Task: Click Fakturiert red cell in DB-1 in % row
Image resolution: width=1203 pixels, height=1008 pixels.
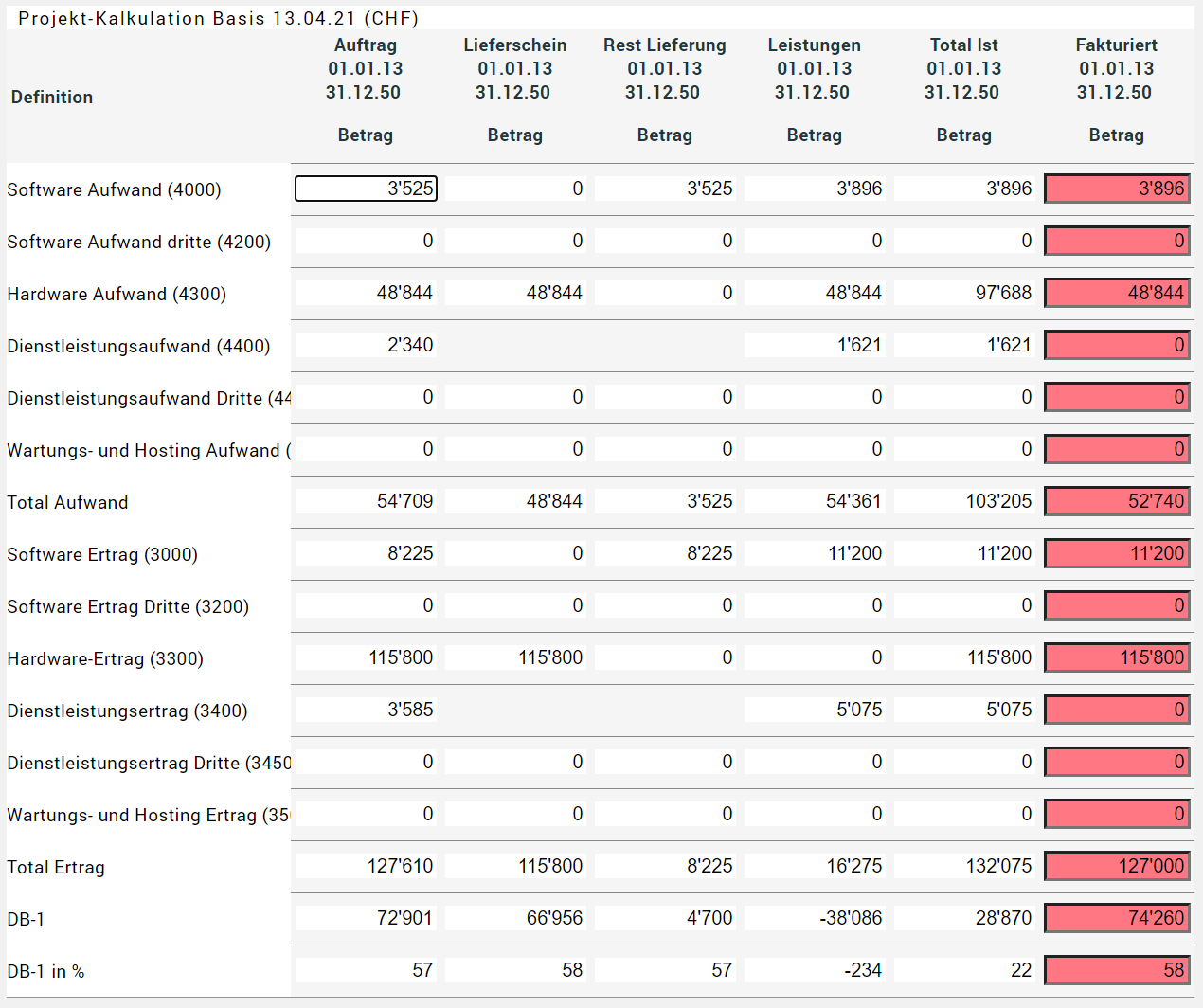Action: (1117, 970)
